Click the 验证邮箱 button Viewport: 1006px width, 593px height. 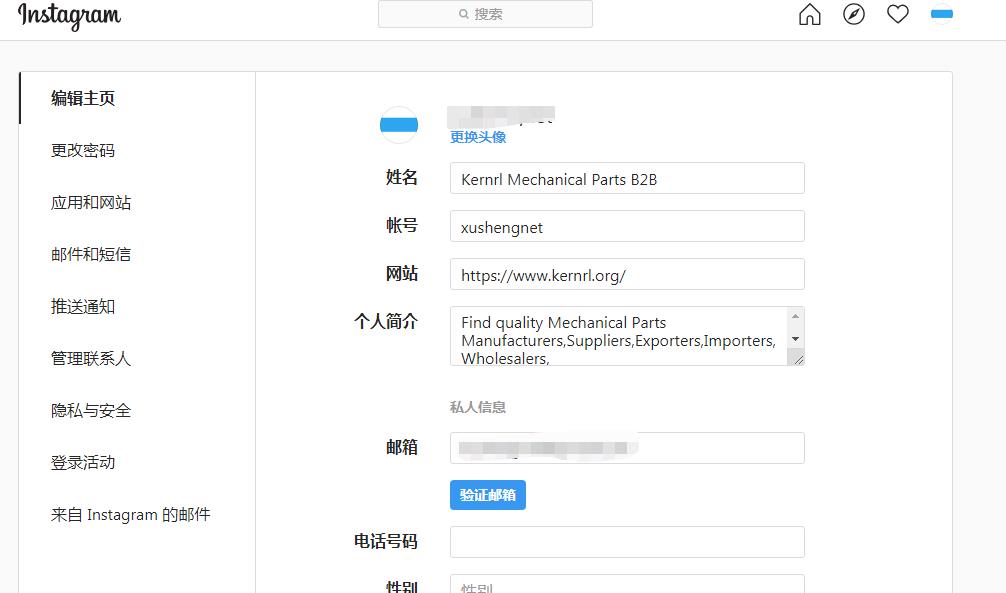pyautogui.click(x=488, y=494)
